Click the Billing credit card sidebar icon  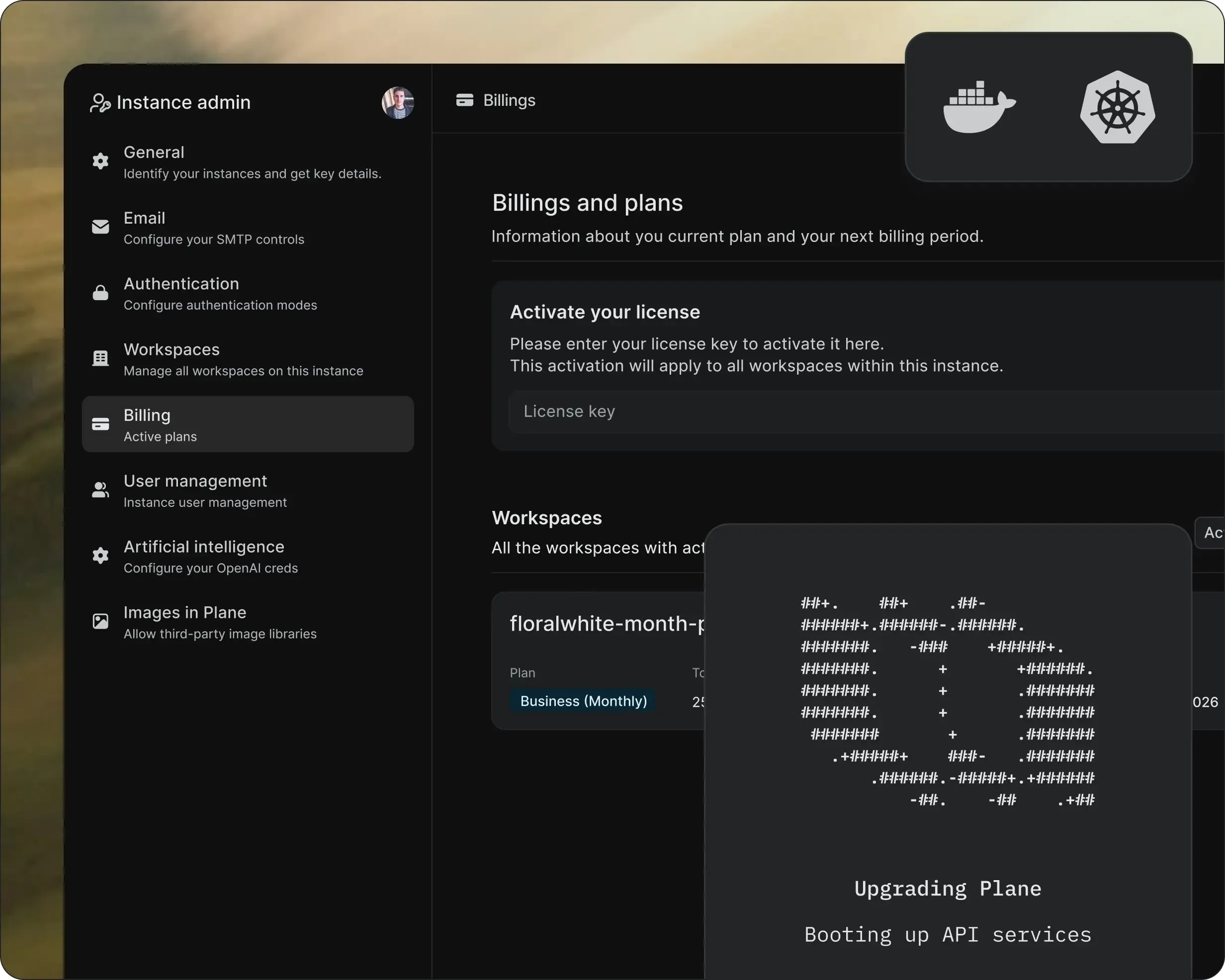[100, 424]
